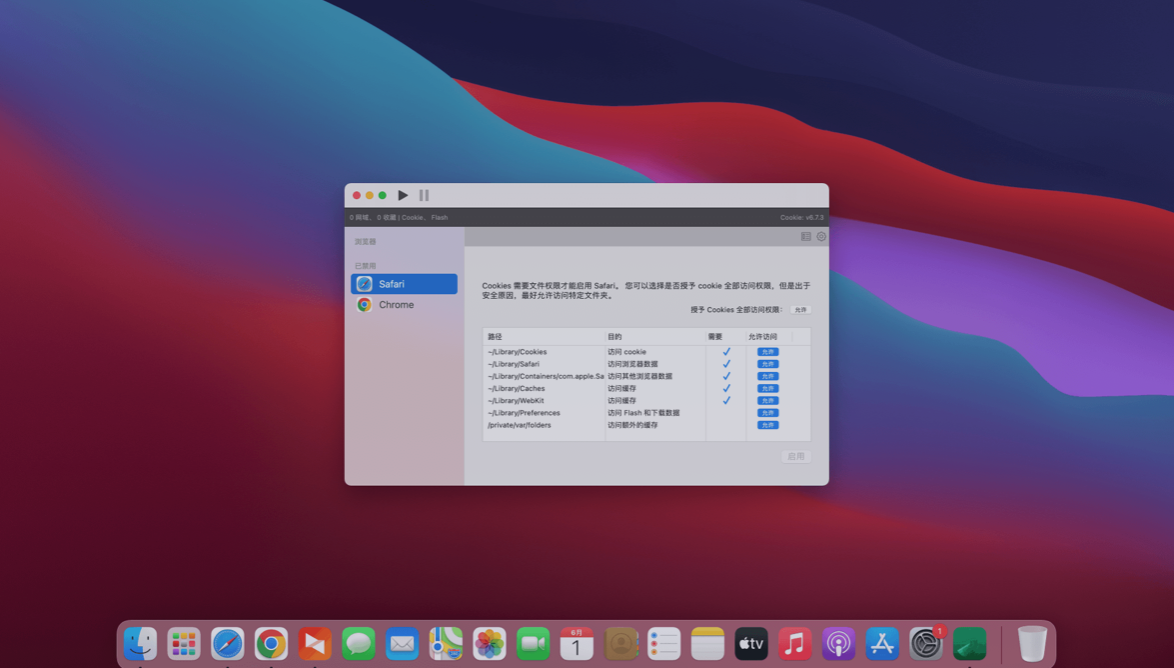Image resolution: width=1174 pixels, height=668 pixels.
Task: Select Safari in the browsers sidebar
Action: (403, 283)
